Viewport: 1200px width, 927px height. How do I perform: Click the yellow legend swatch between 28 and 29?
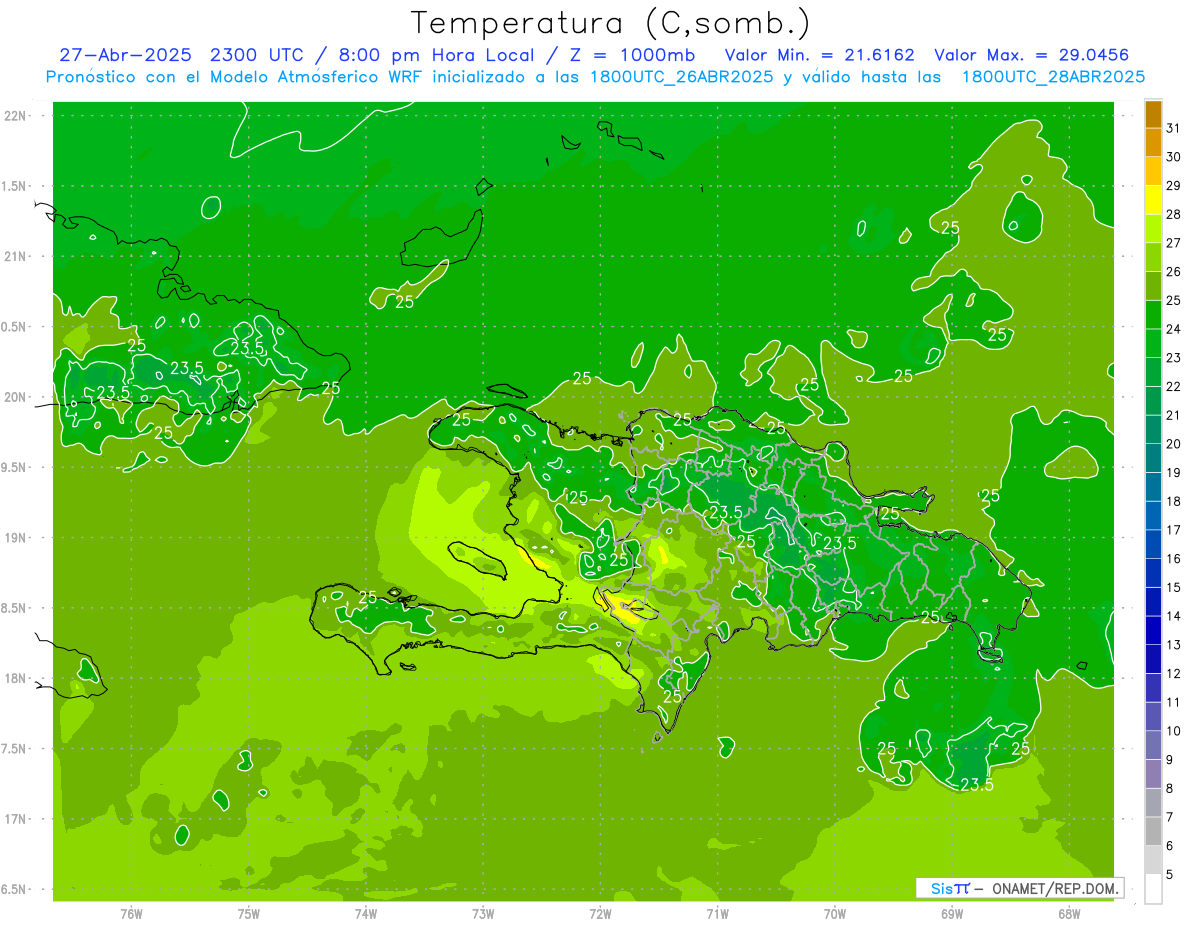(1153, 200)
